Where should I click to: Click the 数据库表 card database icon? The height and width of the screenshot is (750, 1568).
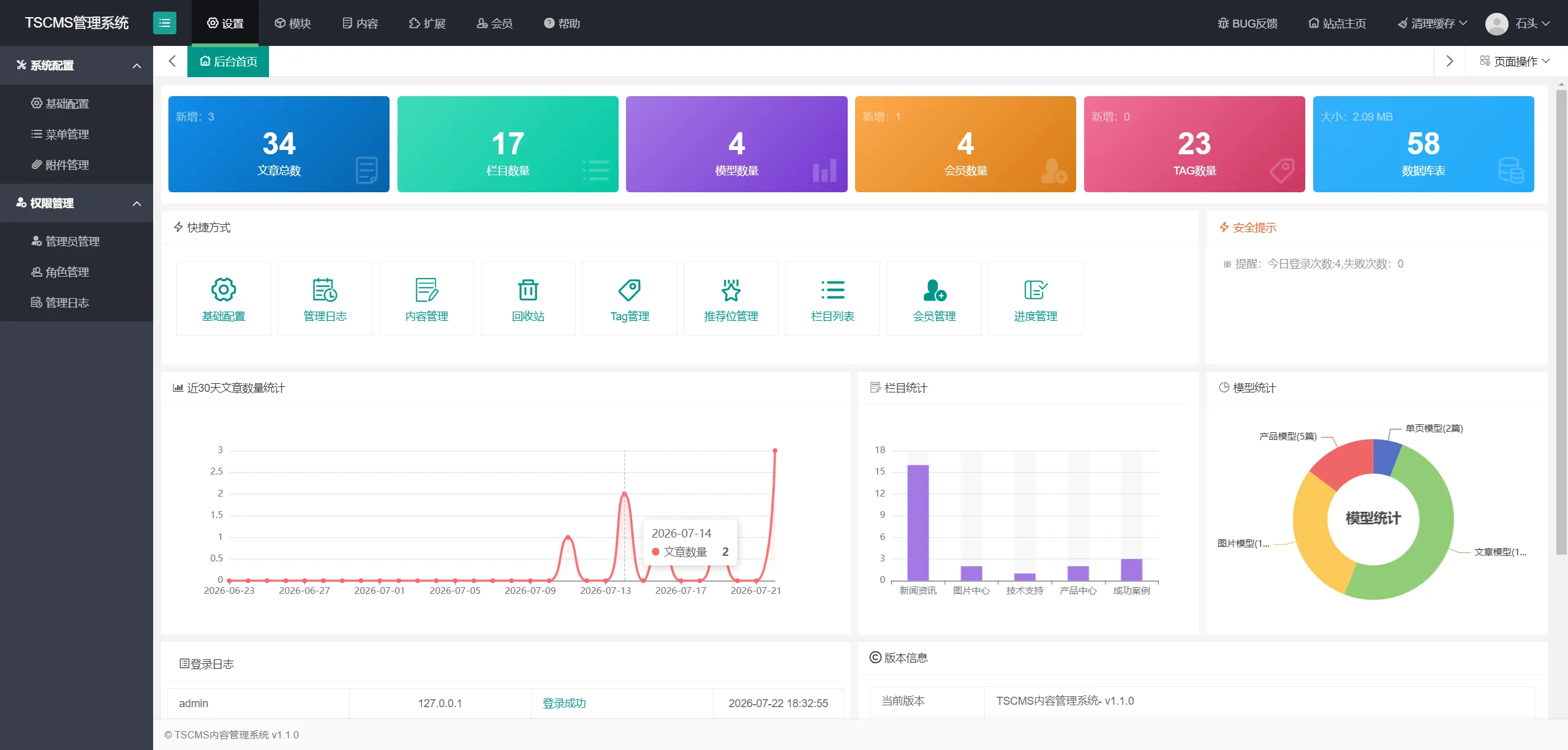coord(1511,170)
